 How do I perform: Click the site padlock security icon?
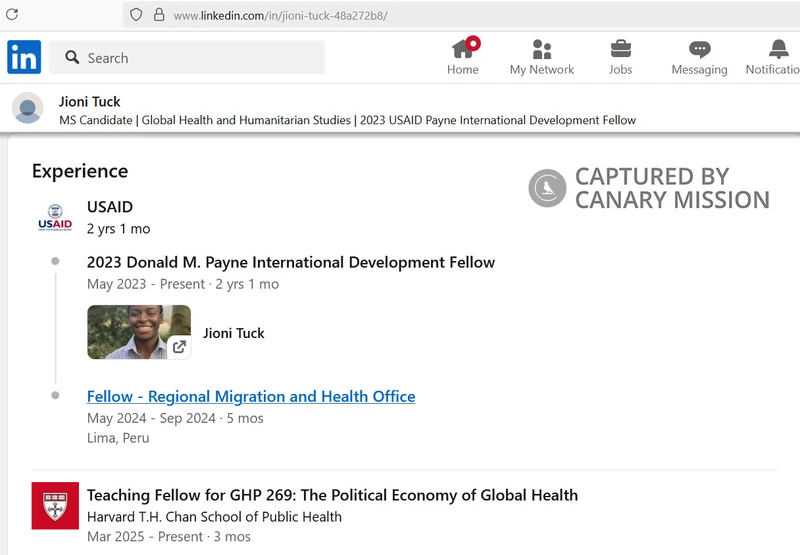coord(158,15)
